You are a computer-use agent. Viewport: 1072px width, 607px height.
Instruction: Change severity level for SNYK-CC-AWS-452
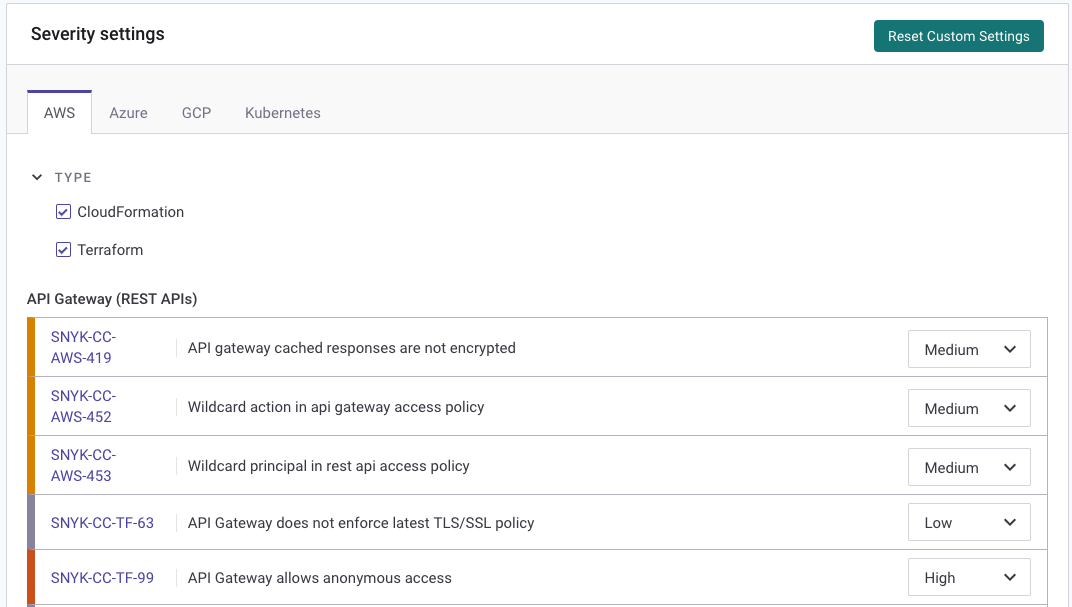tap(967, 408)
